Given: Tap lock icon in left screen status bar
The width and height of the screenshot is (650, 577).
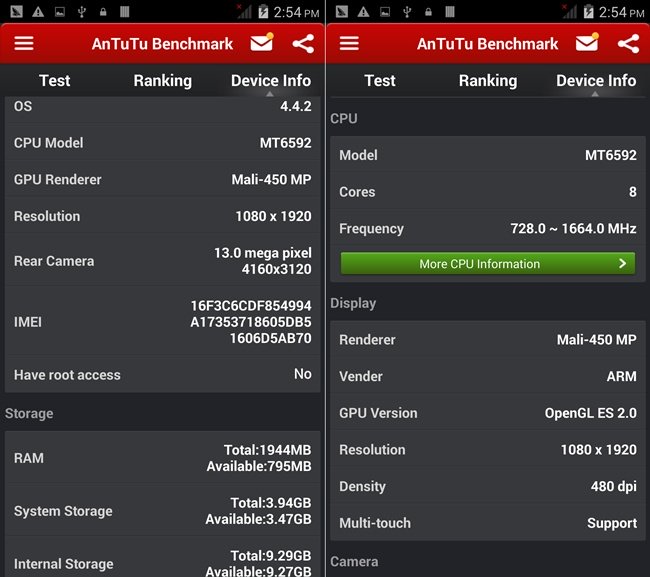Looking at the screenshot, I should pos(103,12).
